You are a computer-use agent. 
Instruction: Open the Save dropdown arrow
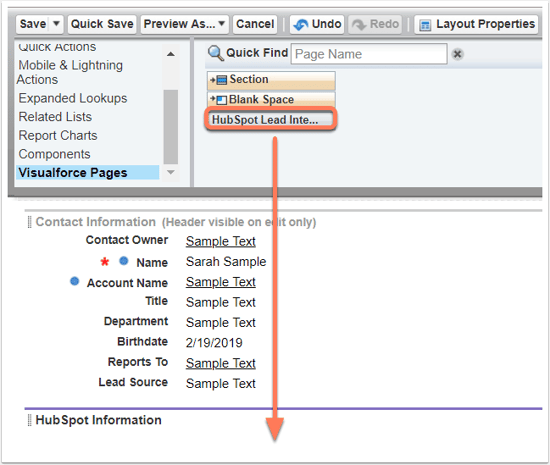click(56, 24)
